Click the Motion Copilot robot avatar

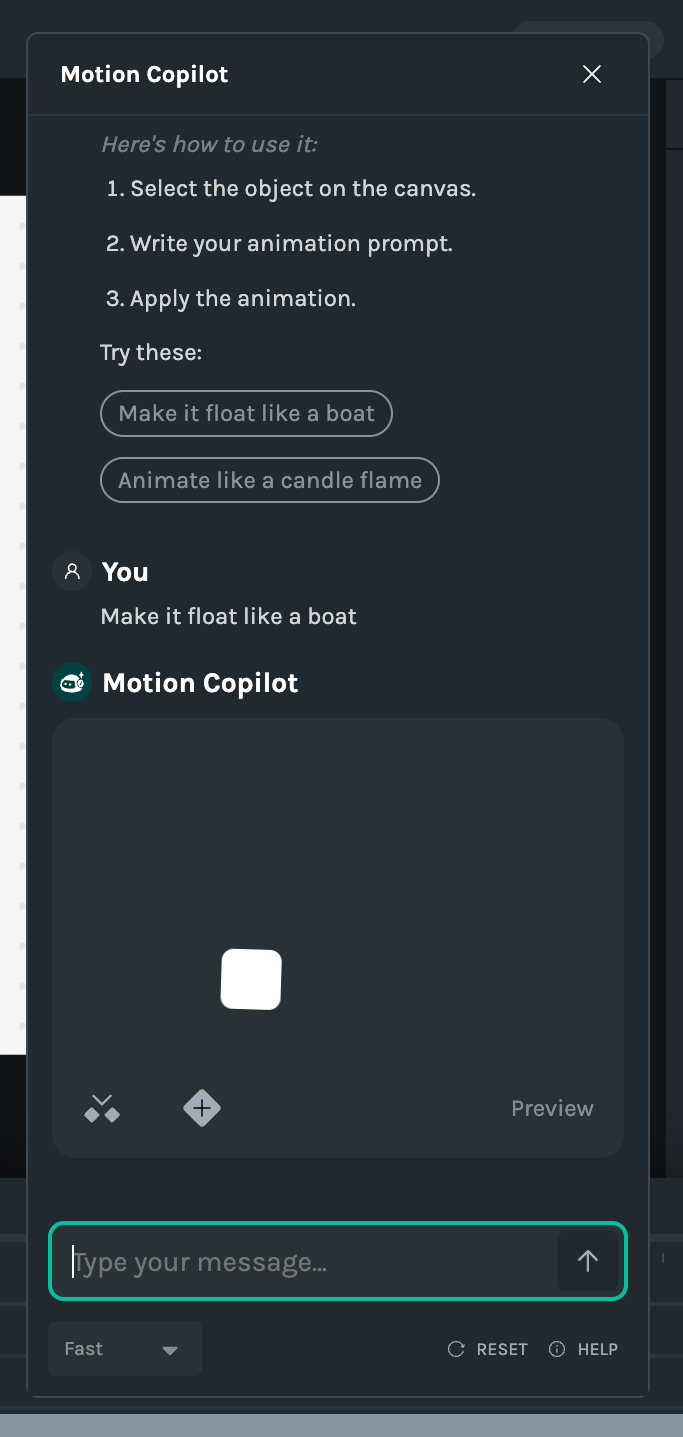pyautogui.click(x=72, y=683)
